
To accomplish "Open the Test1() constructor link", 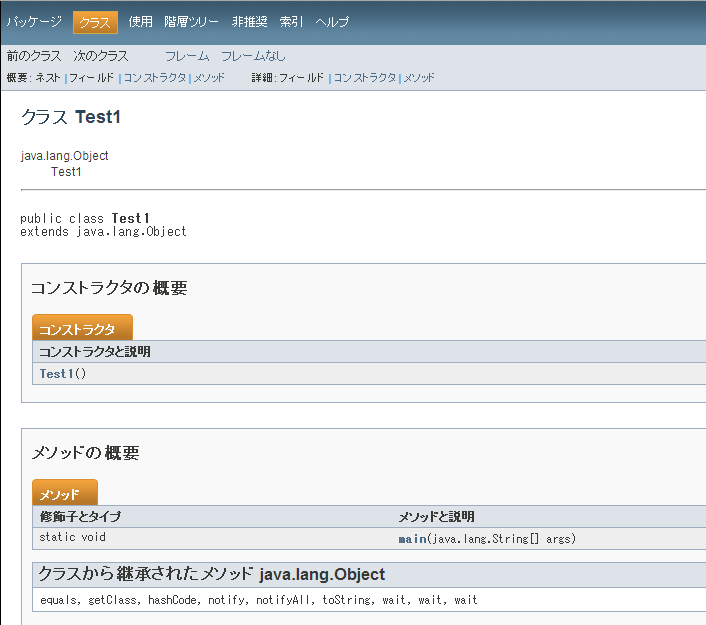I will click(x=57, y=374).
